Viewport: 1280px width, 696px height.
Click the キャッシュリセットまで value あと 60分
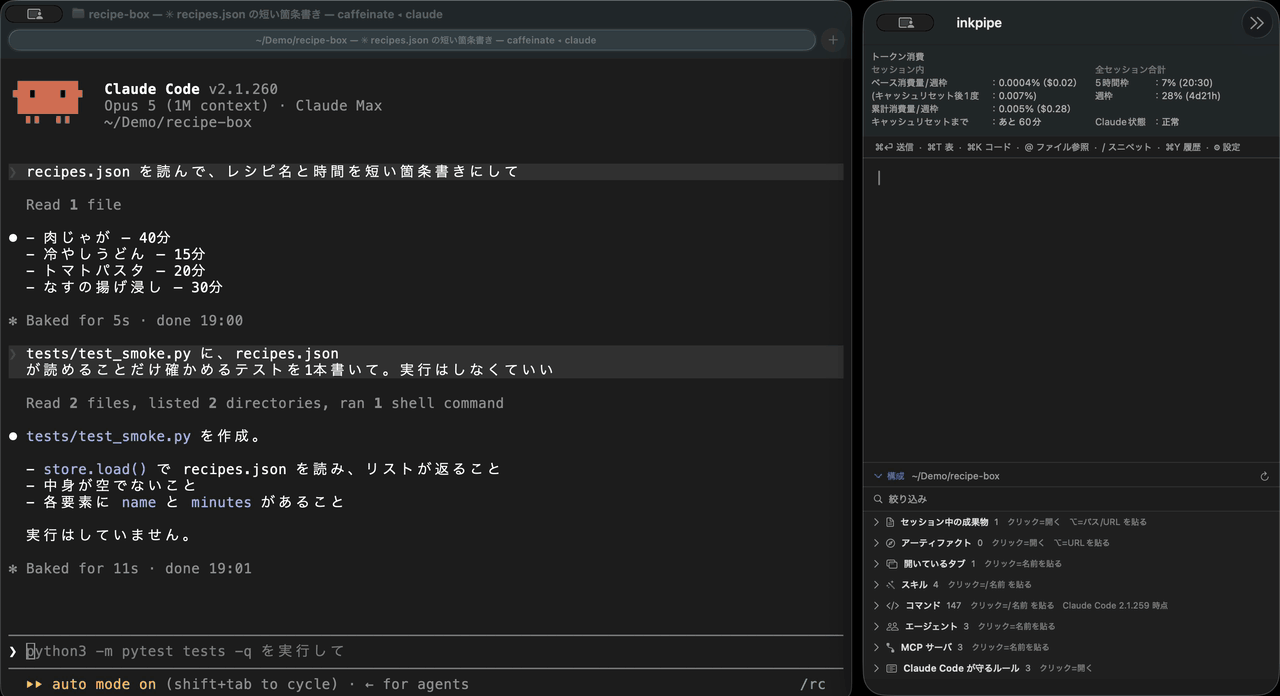click(1018, 122)
